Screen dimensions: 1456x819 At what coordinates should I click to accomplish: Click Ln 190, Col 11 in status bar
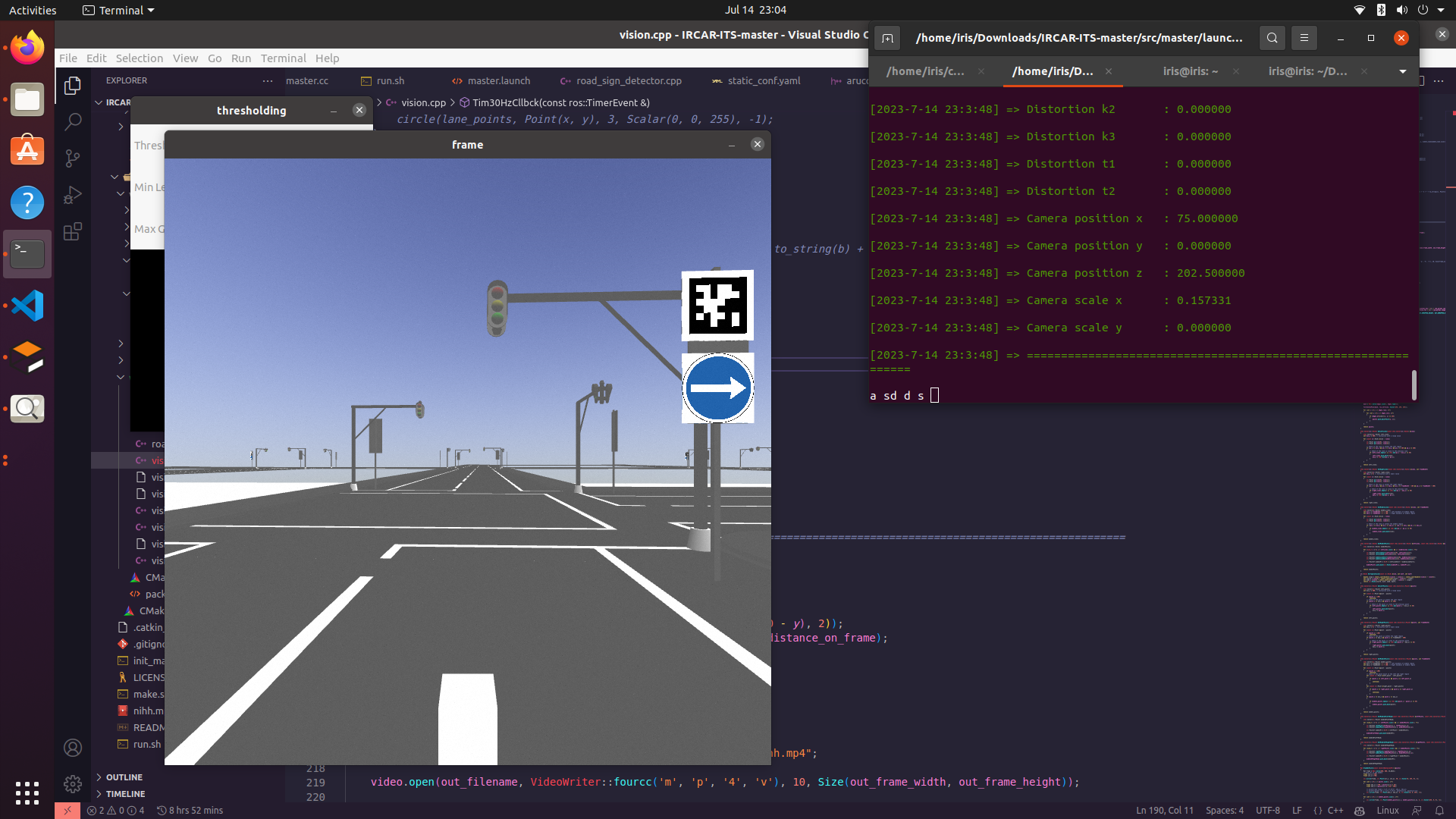tap(1164, 810)
